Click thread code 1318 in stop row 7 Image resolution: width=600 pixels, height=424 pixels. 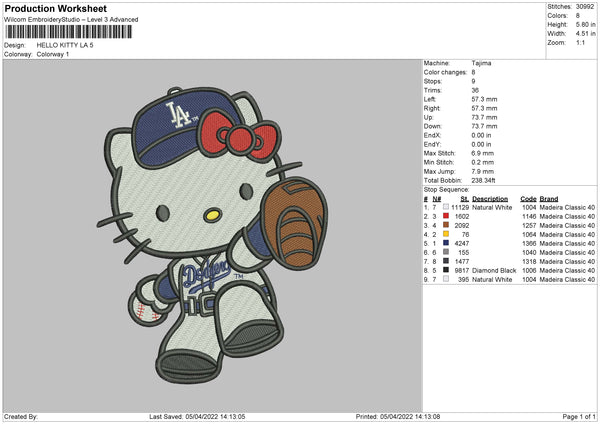pyautogui.click(x=529, y=261)
